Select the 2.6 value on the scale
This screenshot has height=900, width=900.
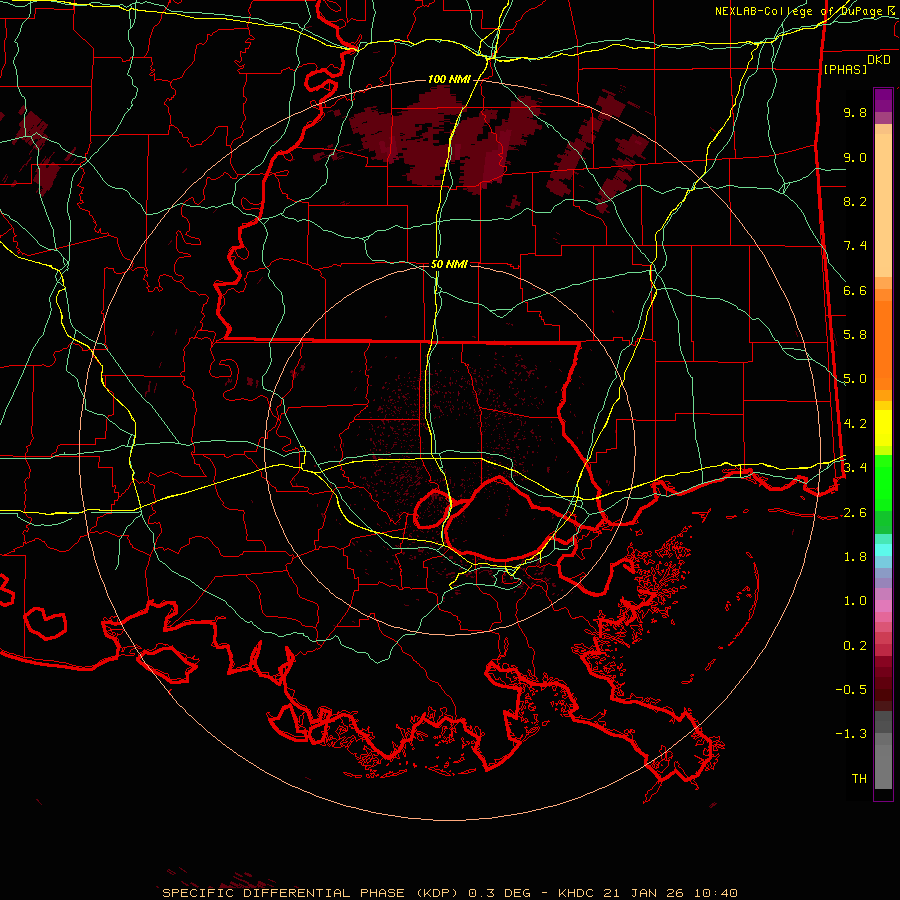[x=855, y=513]
